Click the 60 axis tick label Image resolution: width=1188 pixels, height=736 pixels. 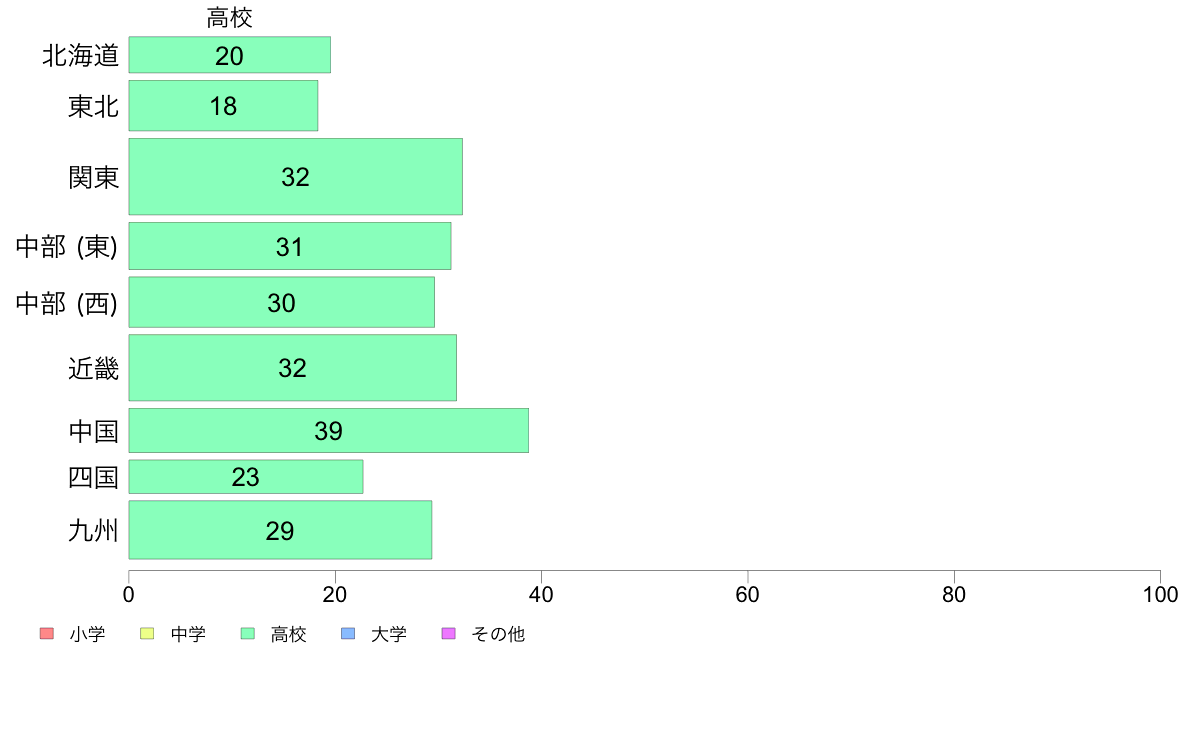[x=748, y=594]
